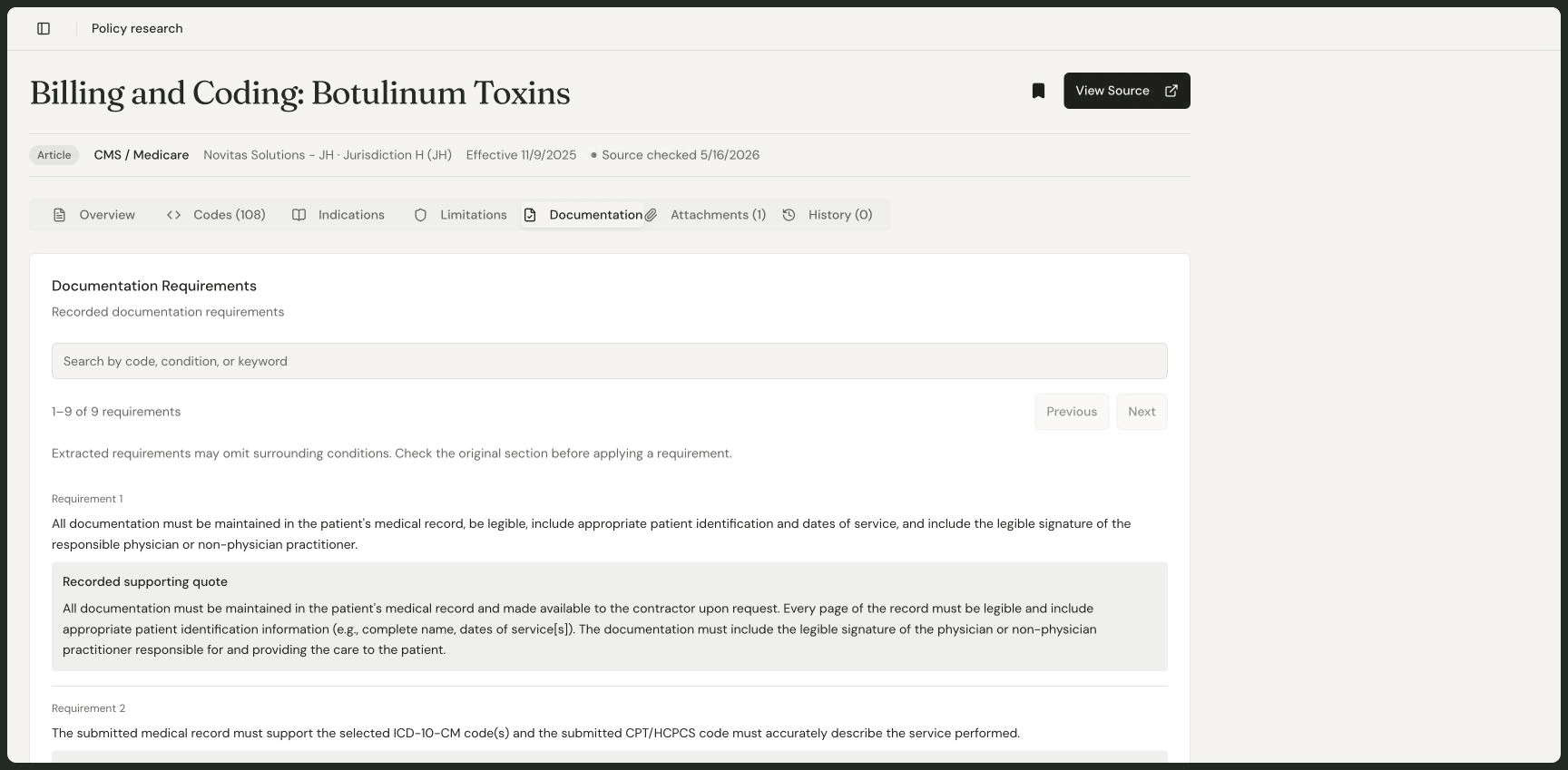Open the Attachments (1) tab
This screenshot has height=770, width=1568.
(x=705, y=215)
